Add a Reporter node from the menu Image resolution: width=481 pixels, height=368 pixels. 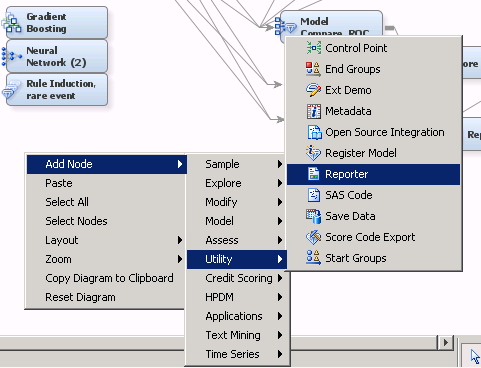pos(373,174)
